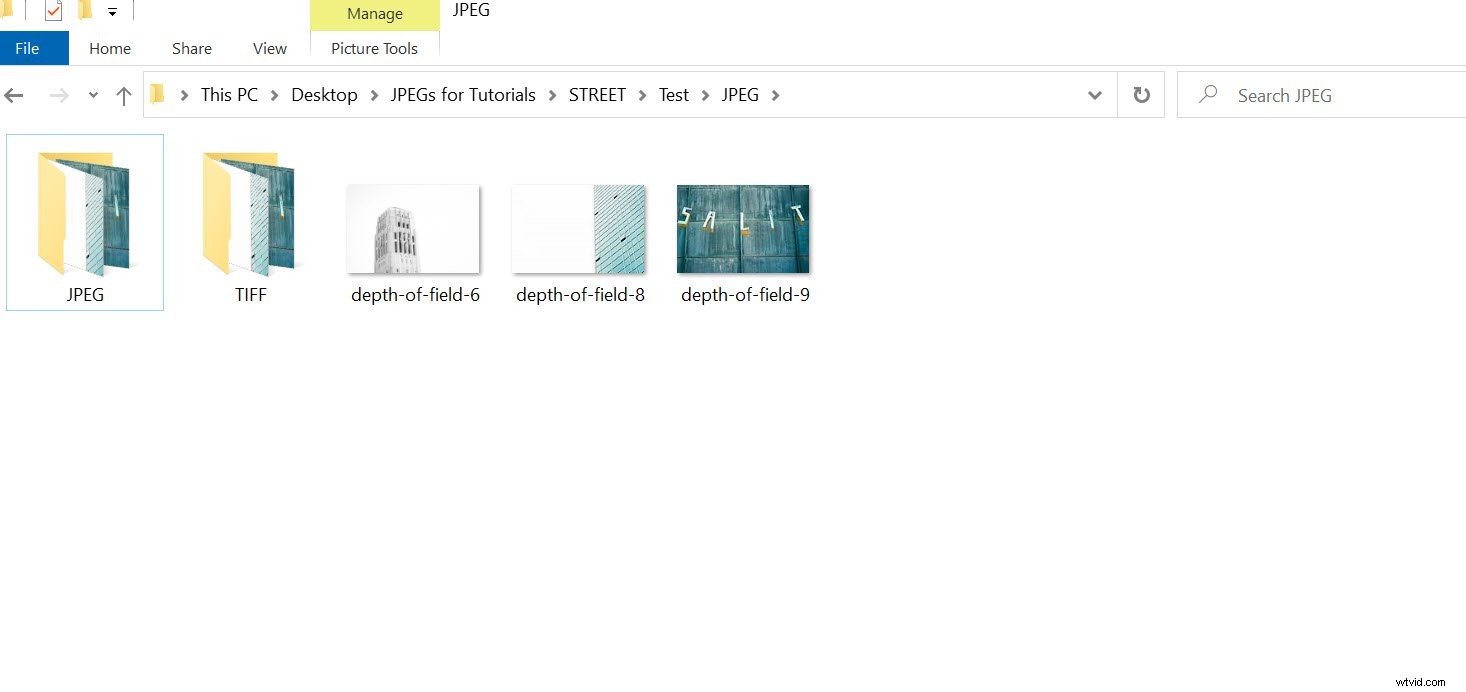Open the Customize Quick Access Toolbar dropdown
Image resolution: width=1466 pixels, height=692 pixels.
coord(112,11)
